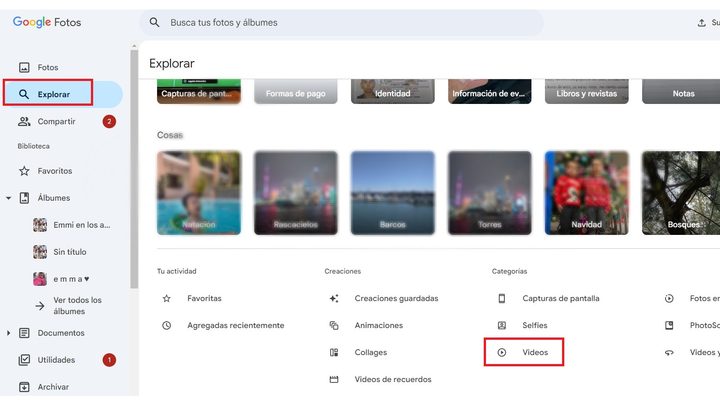Open Favoritos in the sidebar
Image resolution: width=720 pixels, height=405 pixels.
[55, 171]
